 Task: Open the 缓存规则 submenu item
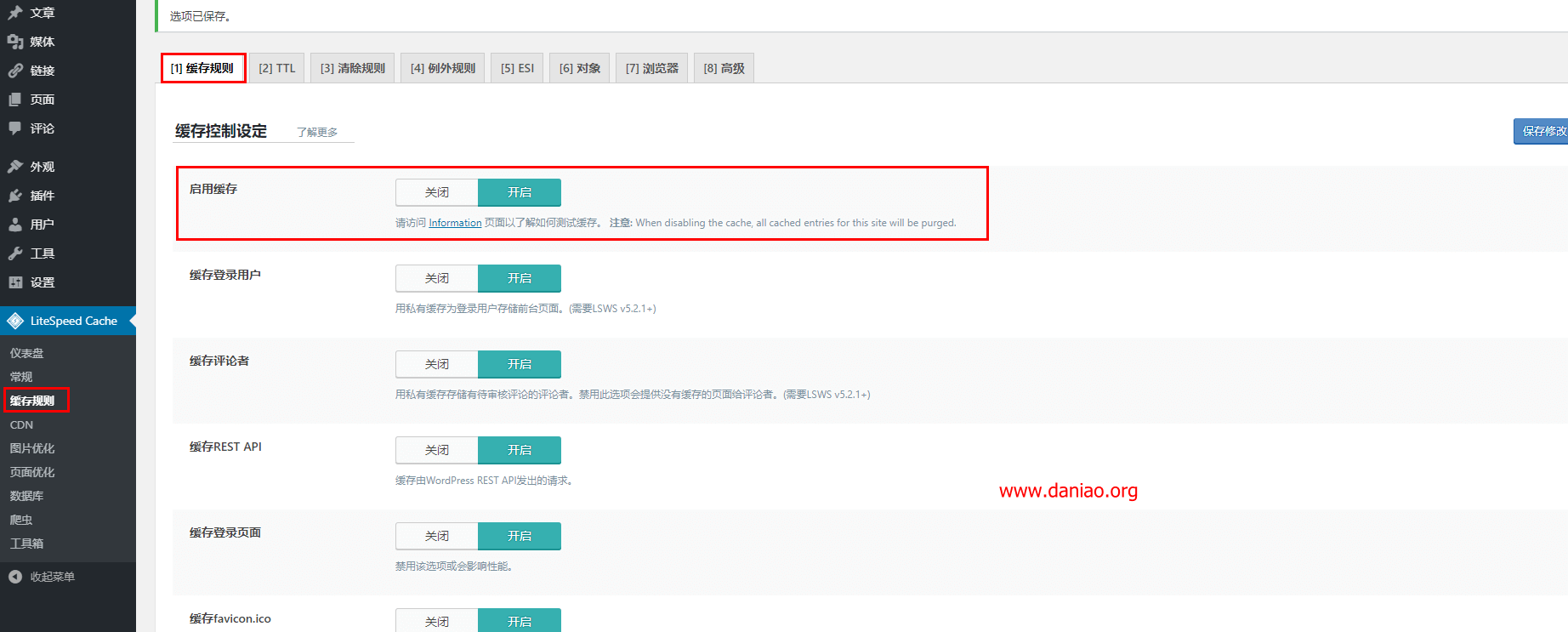[32, 401]
